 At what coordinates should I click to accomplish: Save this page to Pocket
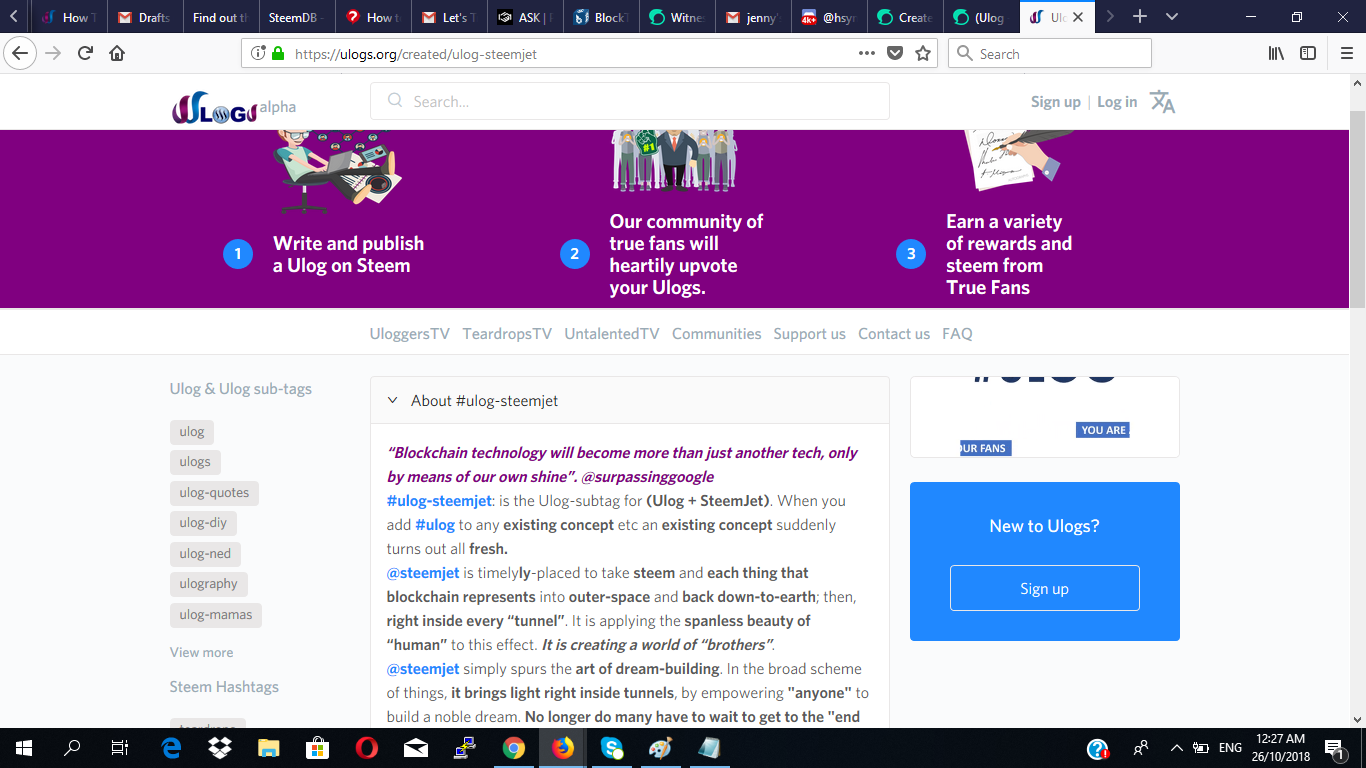896,53
